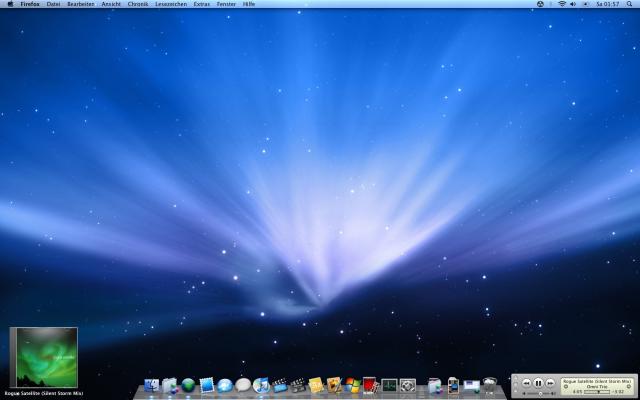Image resolution: width=640 pixels, height=400 pixels.
Task: Open the blue globe browser icon in dock
Action: click(x=225, y=385)
